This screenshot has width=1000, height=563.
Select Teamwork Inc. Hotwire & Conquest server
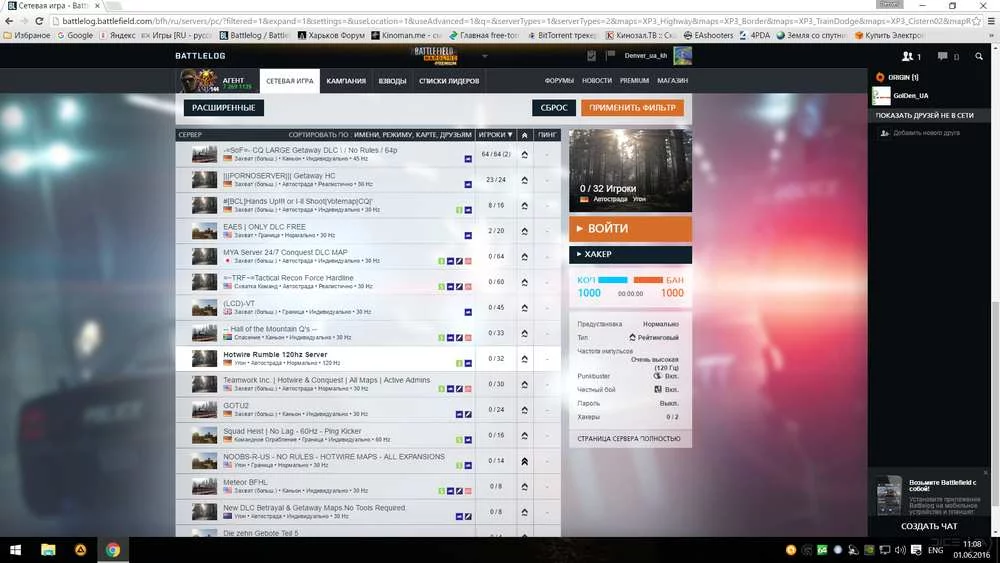368,384
